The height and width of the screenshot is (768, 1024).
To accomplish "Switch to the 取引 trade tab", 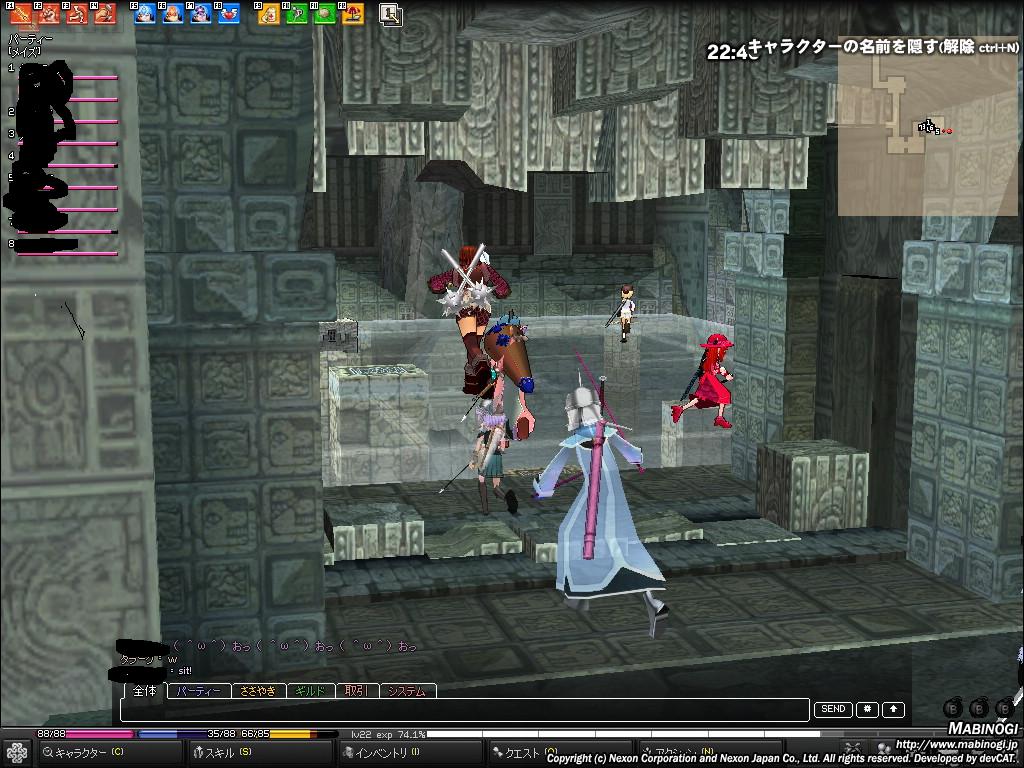I will click(x=357, y=691).
